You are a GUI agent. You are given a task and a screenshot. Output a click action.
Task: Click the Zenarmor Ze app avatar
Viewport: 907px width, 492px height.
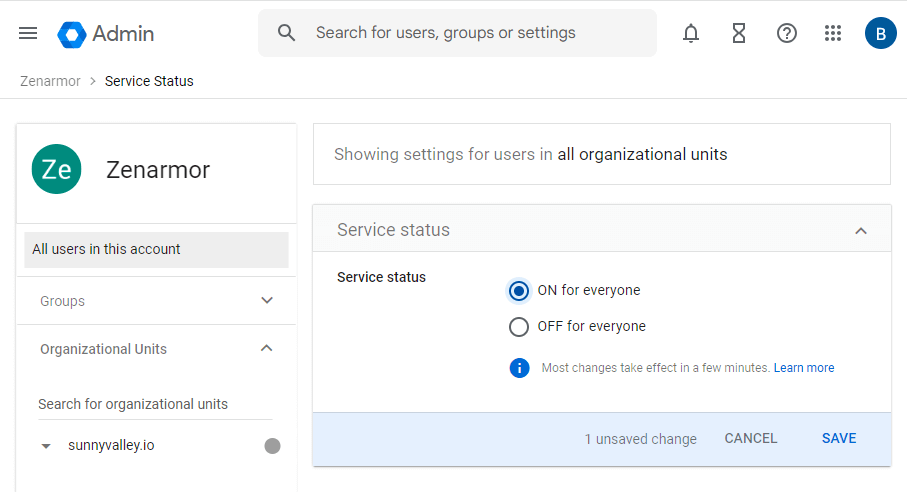[x=56, y=170]
